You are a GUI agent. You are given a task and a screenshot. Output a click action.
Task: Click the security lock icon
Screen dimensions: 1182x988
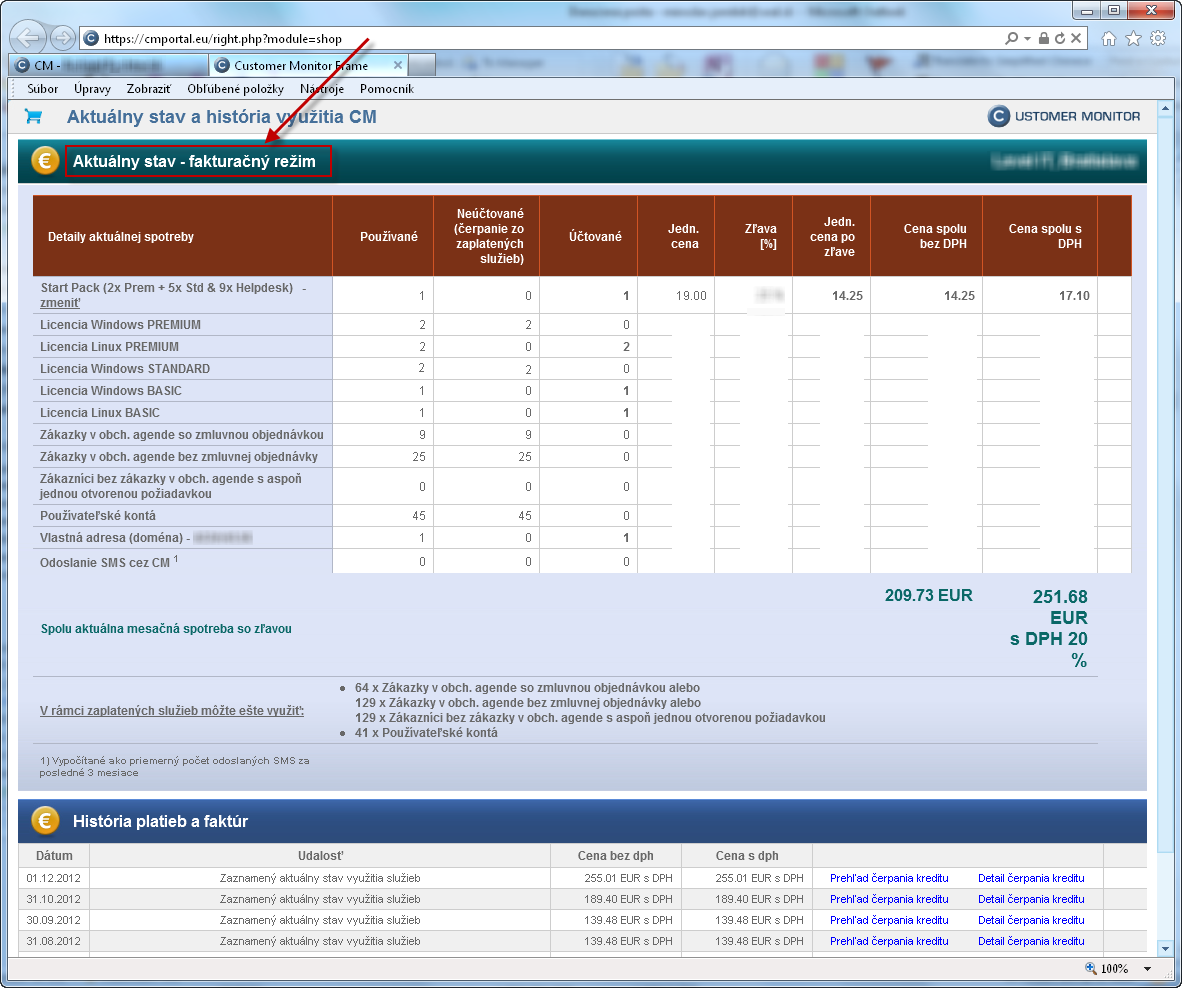pyautogui.click(x=1044, y=38)
